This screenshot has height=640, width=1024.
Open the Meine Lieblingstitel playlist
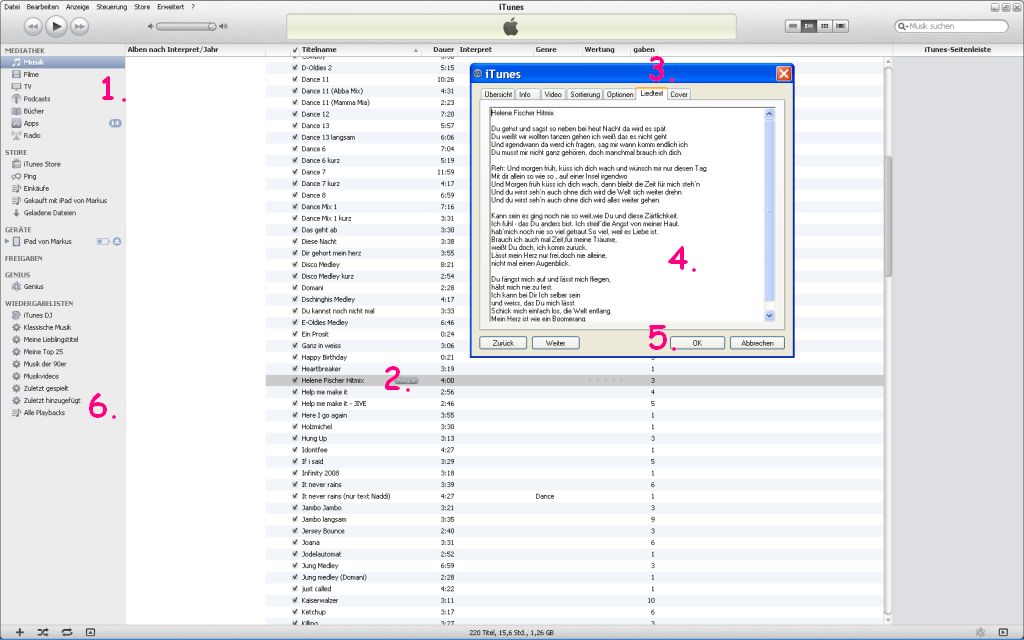coord(51,340)
